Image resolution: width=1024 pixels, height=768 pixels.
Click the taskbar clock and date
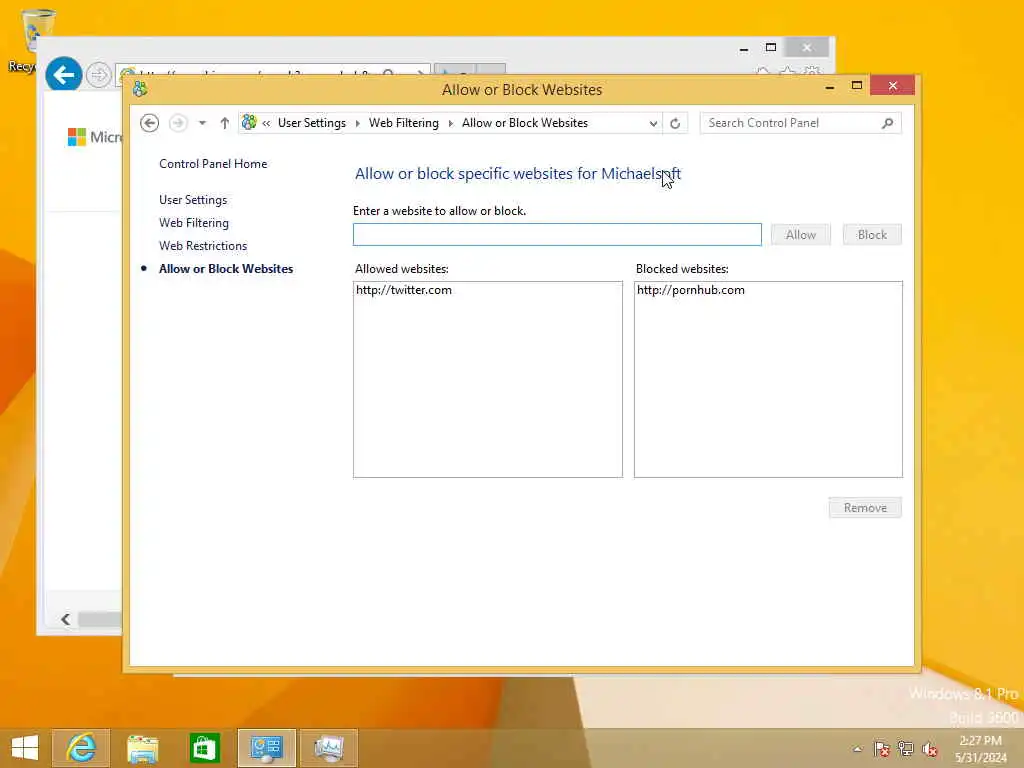(x=980, y=749)
